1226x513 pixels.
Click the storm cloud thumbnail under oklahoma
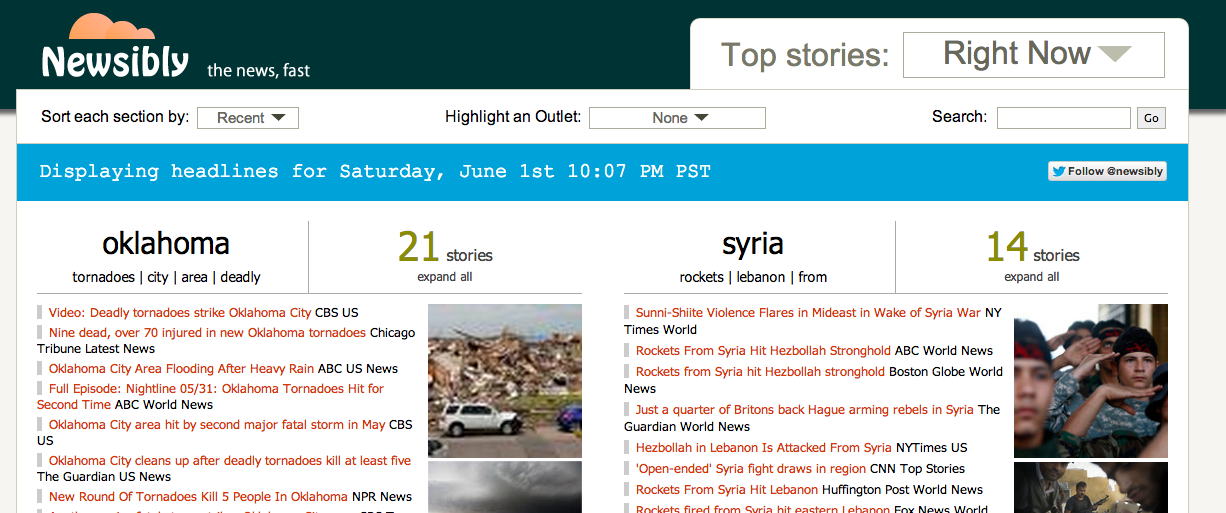505,487
